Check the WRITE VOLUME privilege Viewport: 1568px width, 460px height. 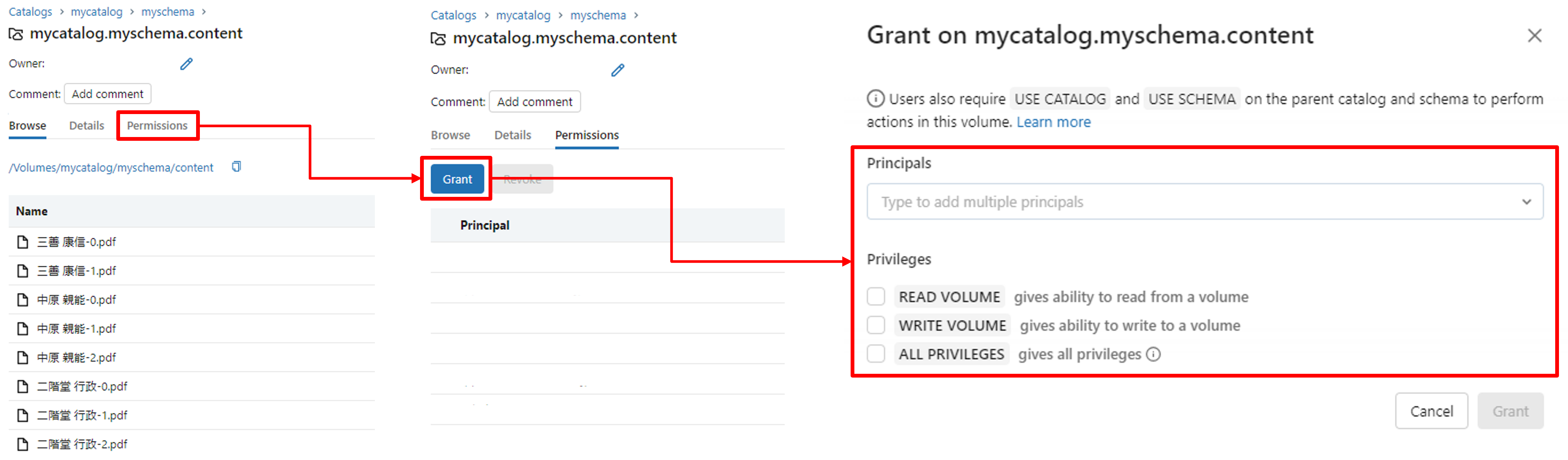click(875, 326)
